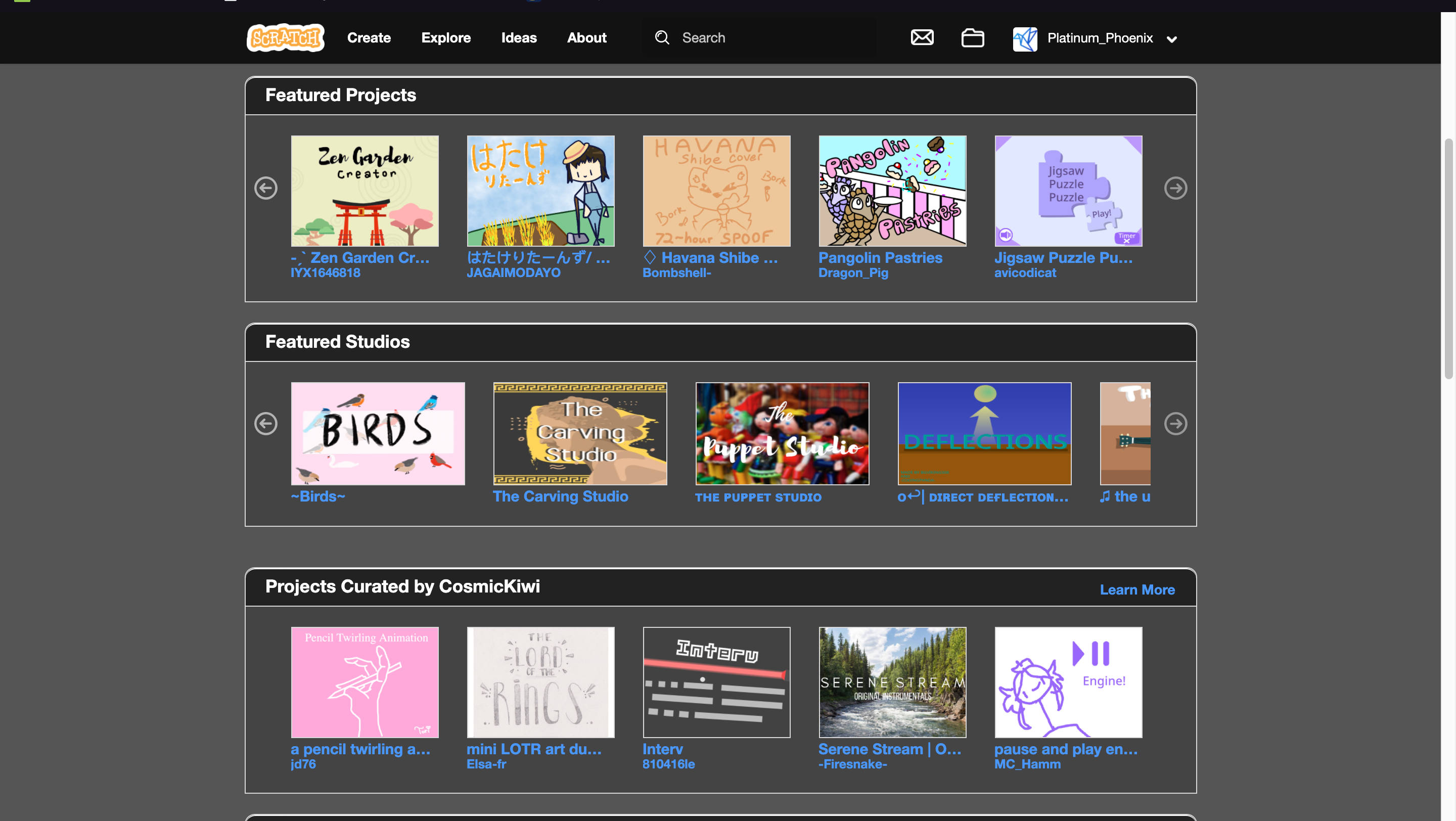Click the Platinum_Phoenix profile avatar
Screen dimensions: 1456x821
(1025, 38)
